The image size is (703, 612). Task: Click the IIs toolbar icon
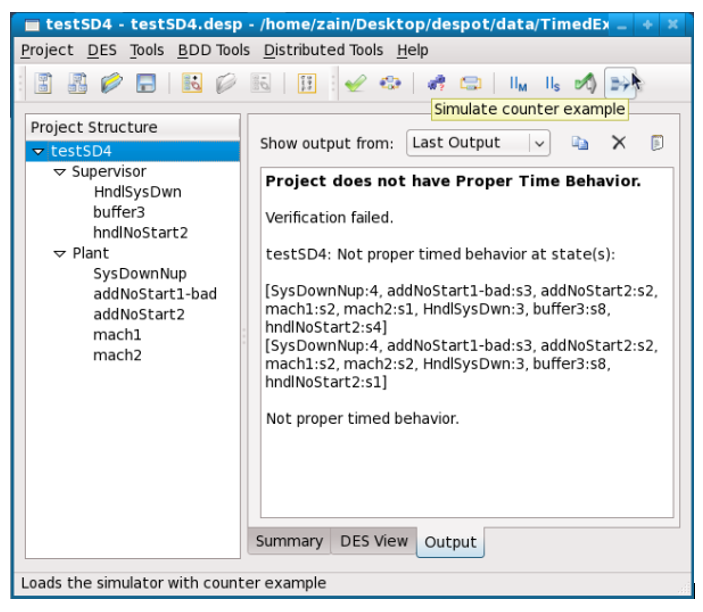(x=552, y=84)
